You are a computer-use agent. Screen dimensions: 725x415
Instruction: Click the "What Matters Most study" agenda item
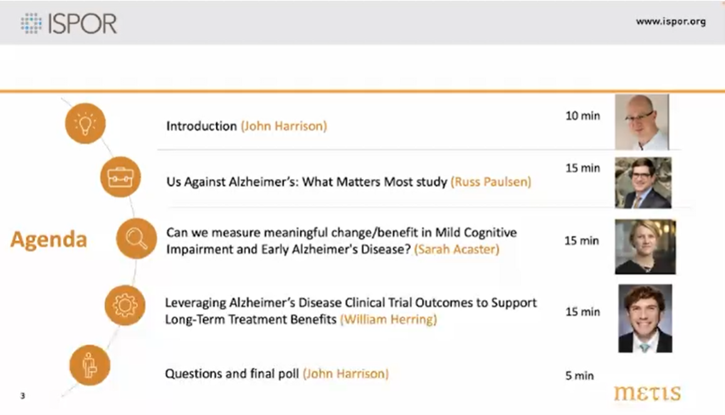tap(346, 182)
